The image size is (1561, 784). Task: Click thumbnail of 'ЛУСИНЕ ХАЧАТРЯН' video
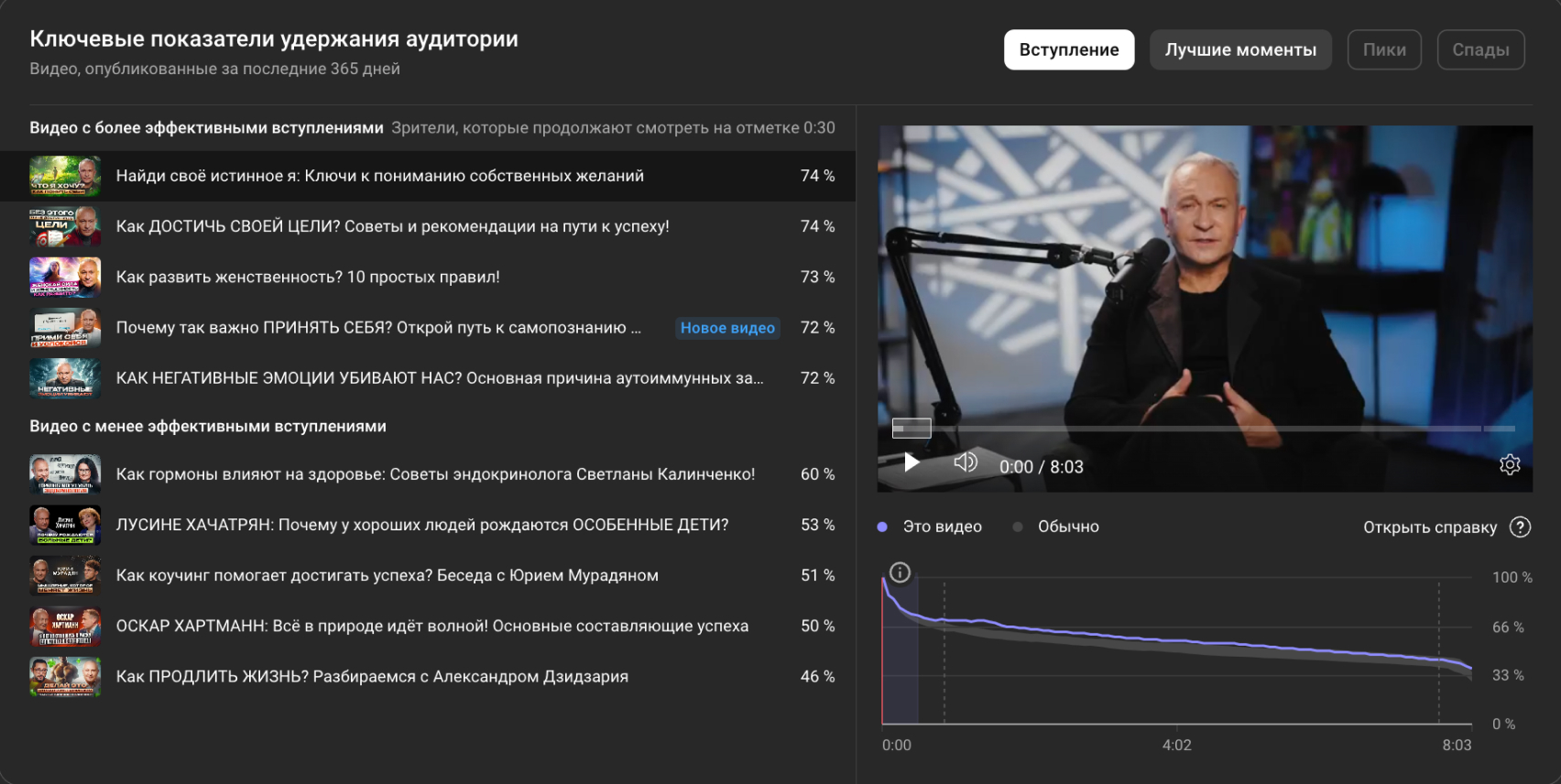tap(65, 525)
